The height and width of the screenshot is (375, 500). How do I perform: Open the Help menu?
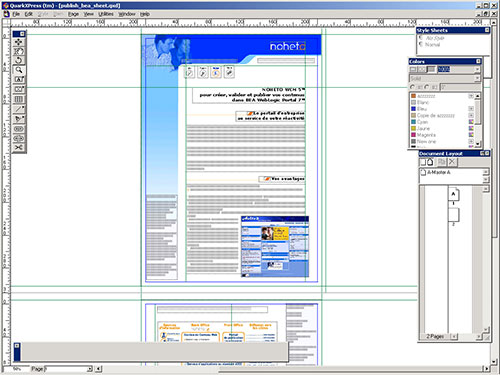pyautogui.click(x=144, y=14)
